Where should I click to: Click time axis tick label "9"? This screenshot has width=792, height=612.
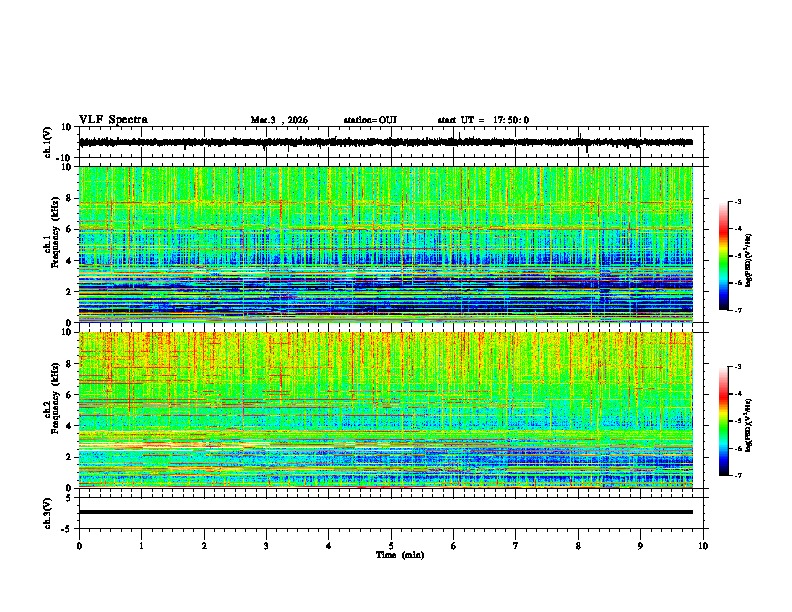click(640, 546)
